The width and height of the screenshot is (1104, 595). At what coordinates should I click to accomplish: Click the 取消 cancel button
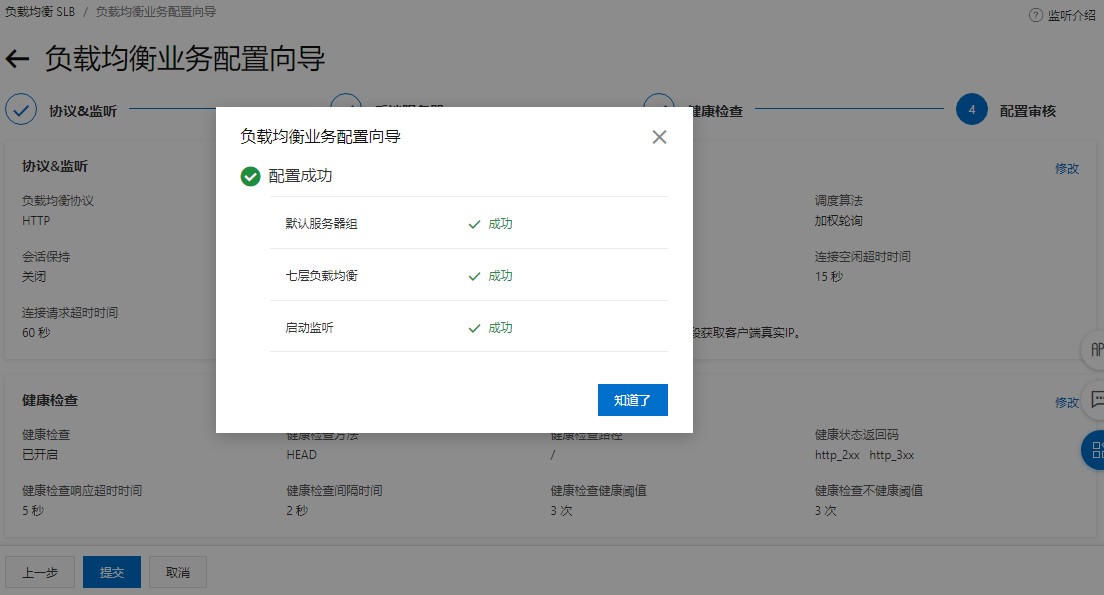(178, 572)
